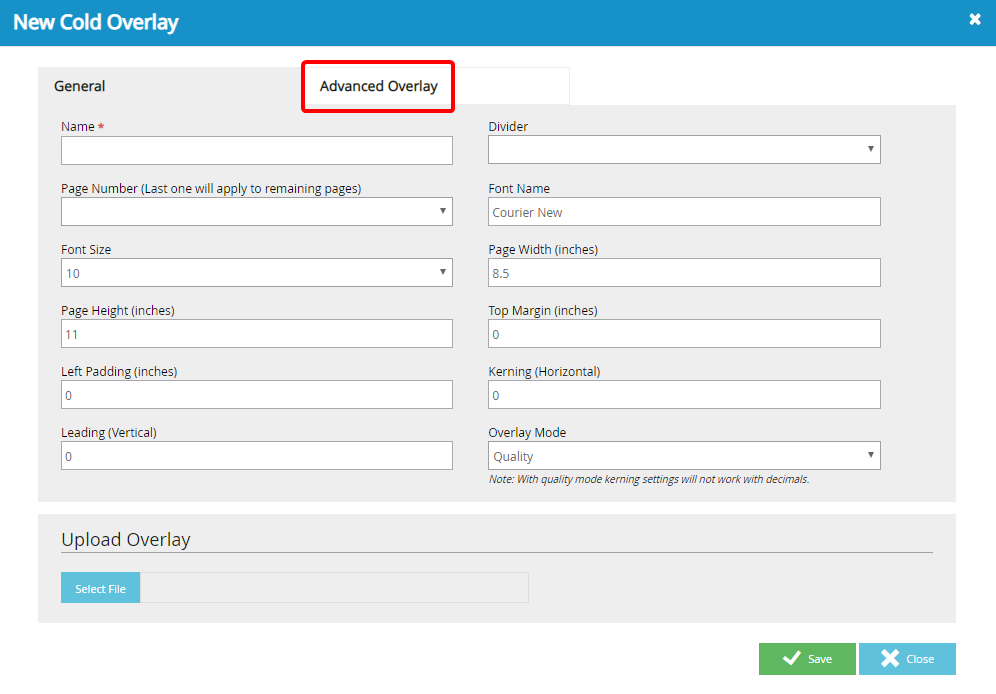Open the Overlay Mode dropdown
Screen dimensions: 996x694
click(x=684, y=456)
